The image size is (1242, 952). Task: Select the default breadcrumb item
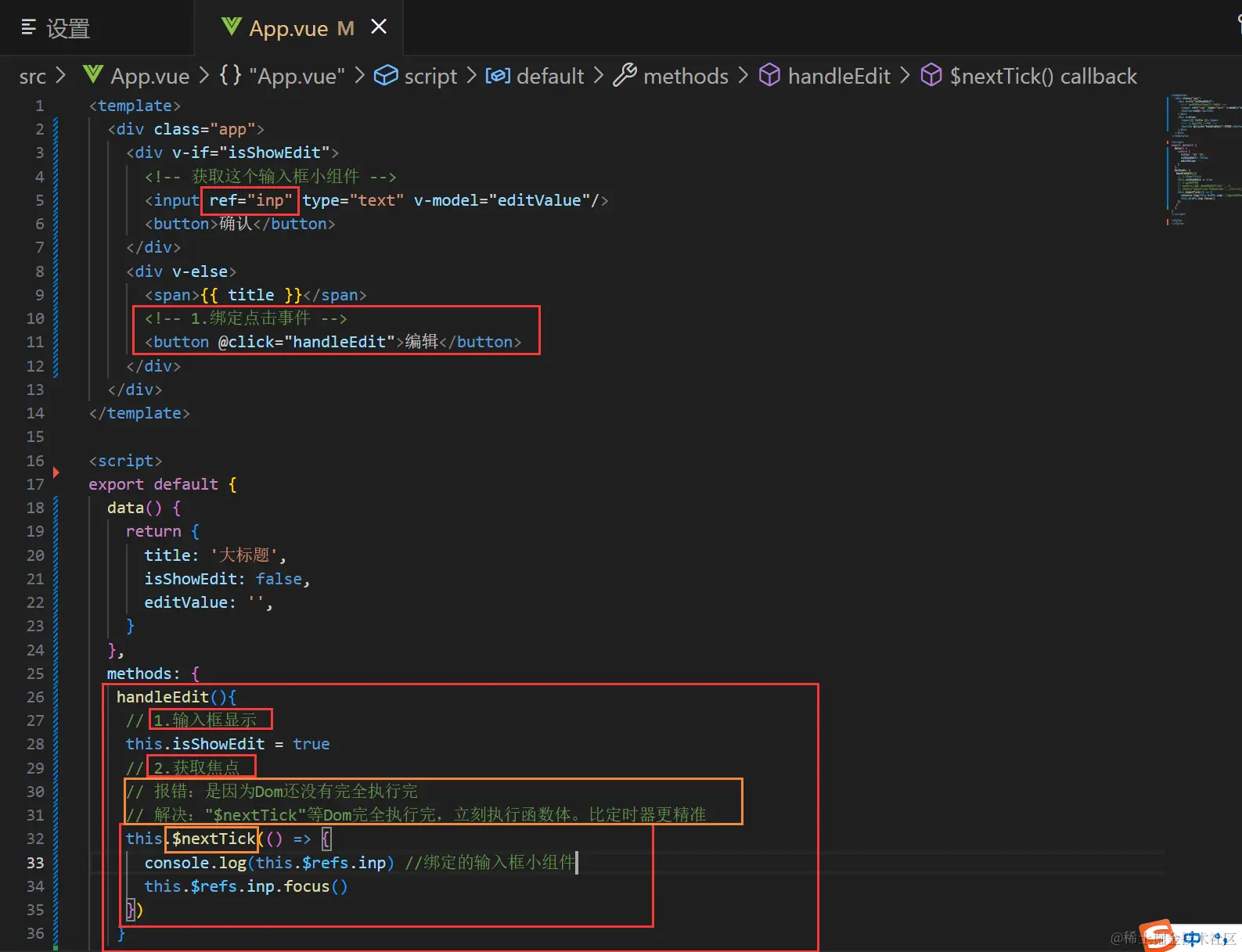click(x=550, y=77)
